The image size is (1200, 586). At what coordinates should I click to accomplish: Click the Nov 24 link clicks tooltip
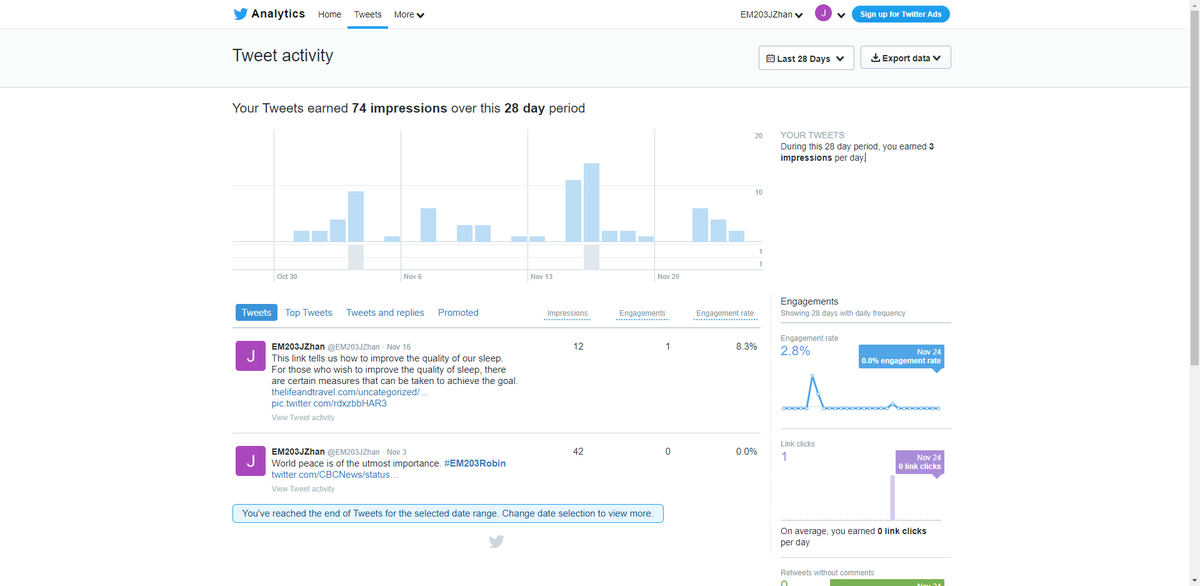click(919, 461)
